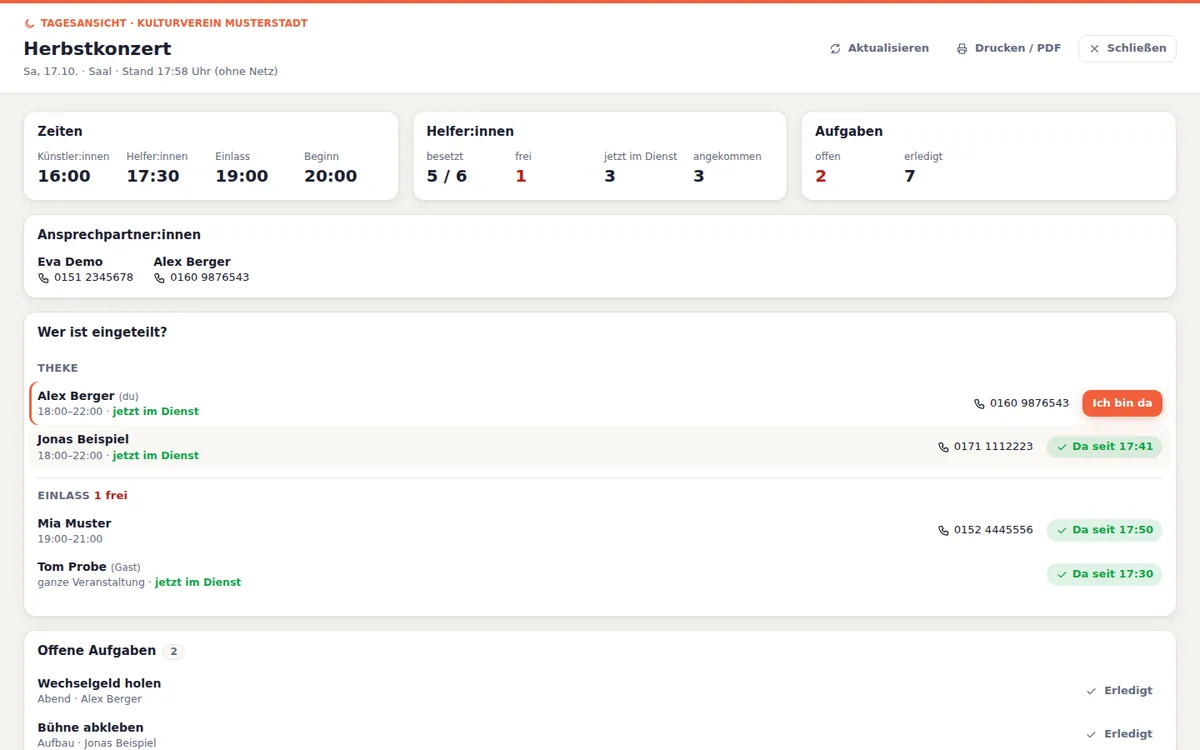Click the 'besetzt' value 5 / 6
The image size is (1200, 750).
pos(446,177)
